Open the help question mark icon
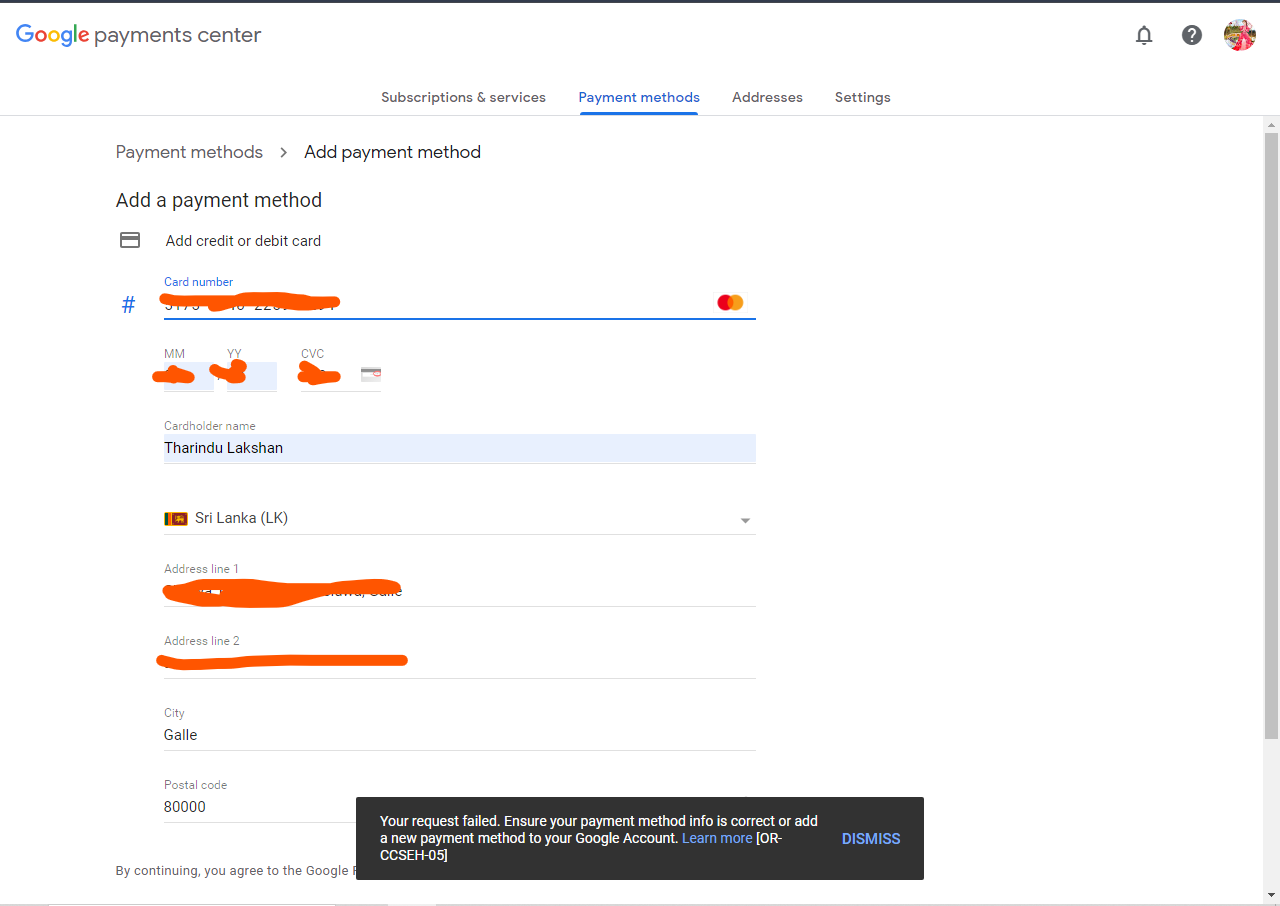This screenshot has width=1280, height=906. click(x=1192, y=35)
